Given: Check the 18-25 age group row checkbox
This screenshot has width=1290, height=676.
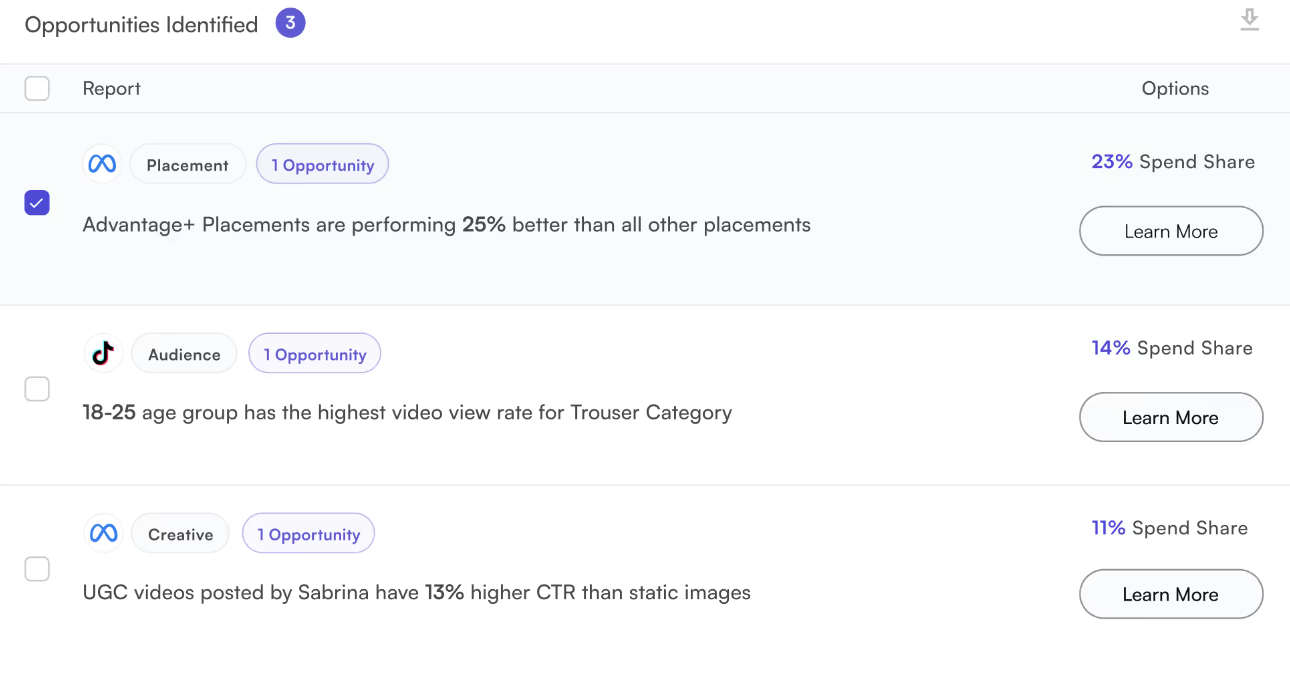Looking at the screenshot, I should coord(37,389).
